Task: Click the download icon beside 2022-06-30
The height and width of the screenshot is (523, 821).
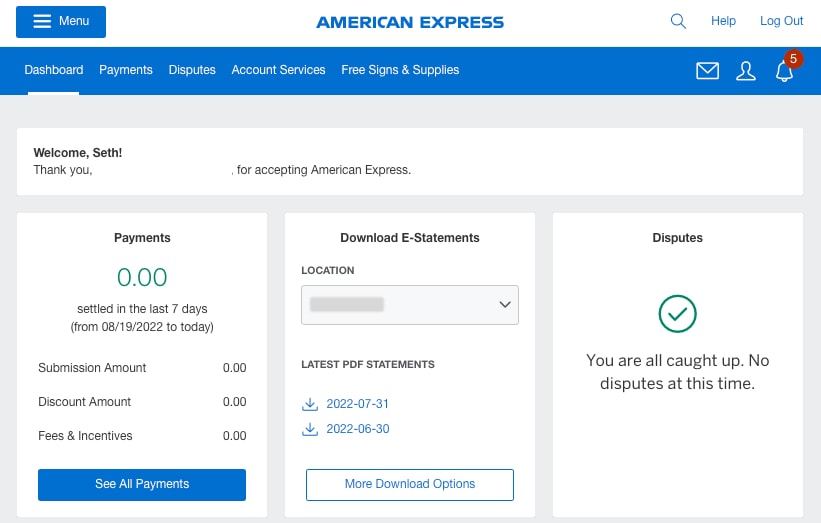Action: point(309,429)
